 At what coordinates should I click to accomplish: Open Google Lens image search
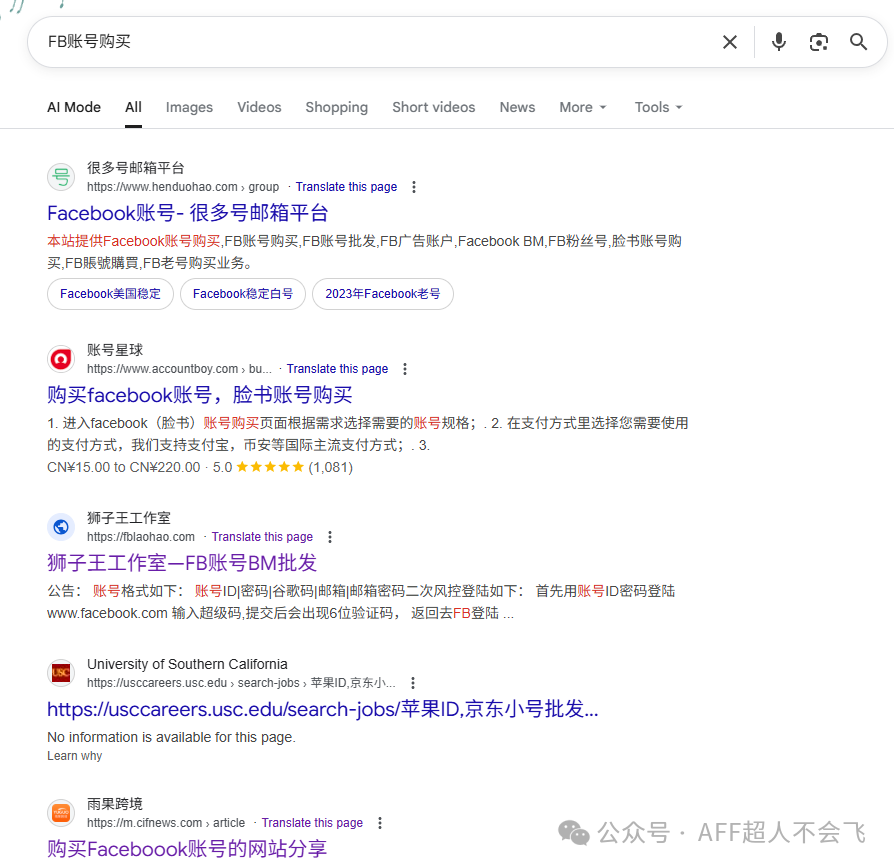[x=819, y=41]
